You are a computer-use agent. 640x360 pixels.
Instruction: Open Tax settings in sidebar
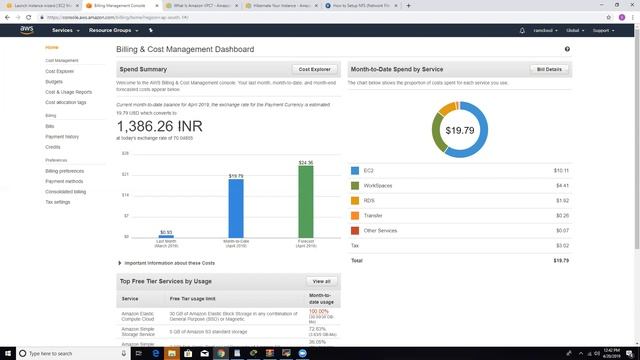pyautogui.click(x=58, y=202)
